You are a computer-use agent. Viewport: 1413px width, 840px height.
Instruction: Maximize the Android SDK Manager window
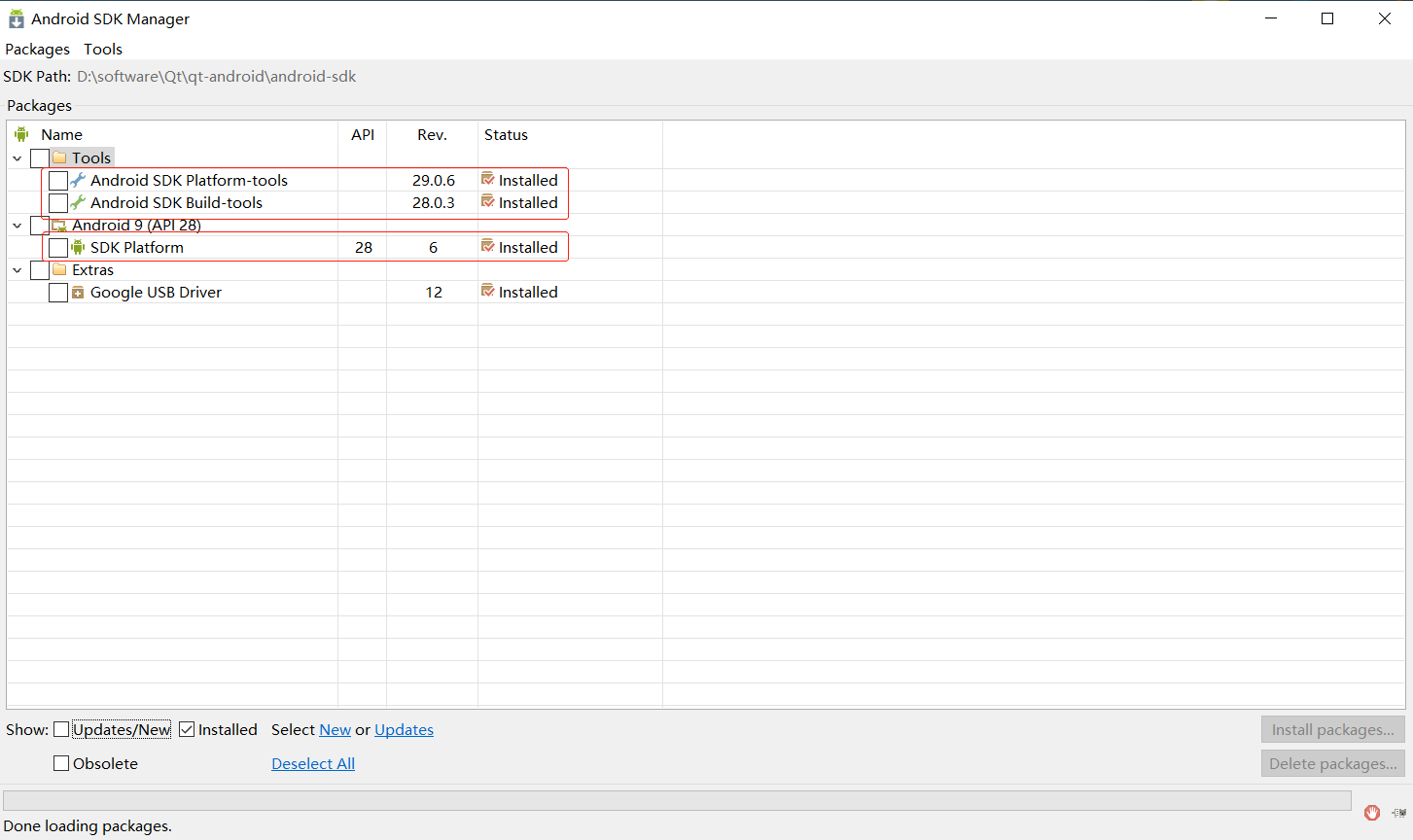(1327, 18)
